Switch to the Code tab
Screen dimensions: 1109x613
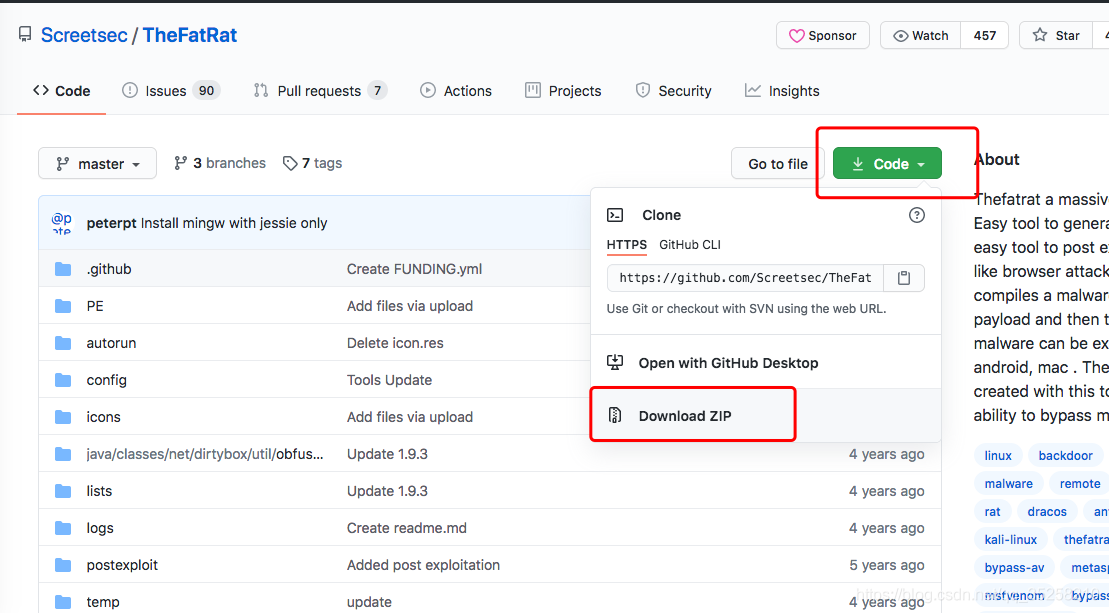tap(62, 91)
